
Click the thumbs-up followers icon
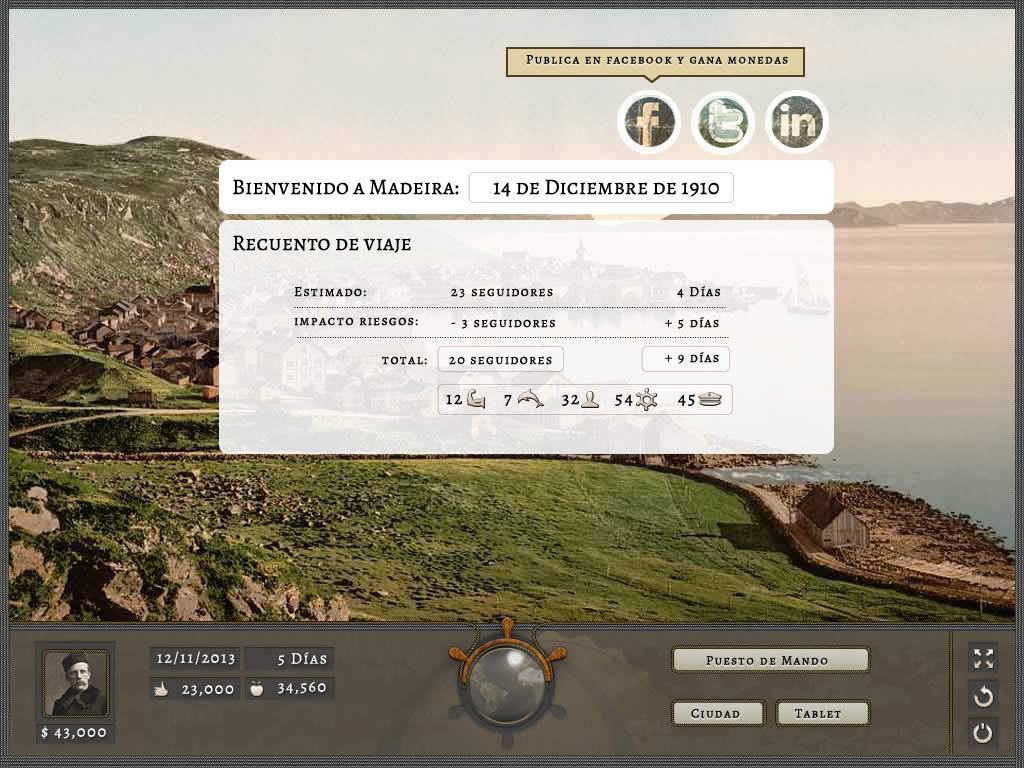coord(162,689)
